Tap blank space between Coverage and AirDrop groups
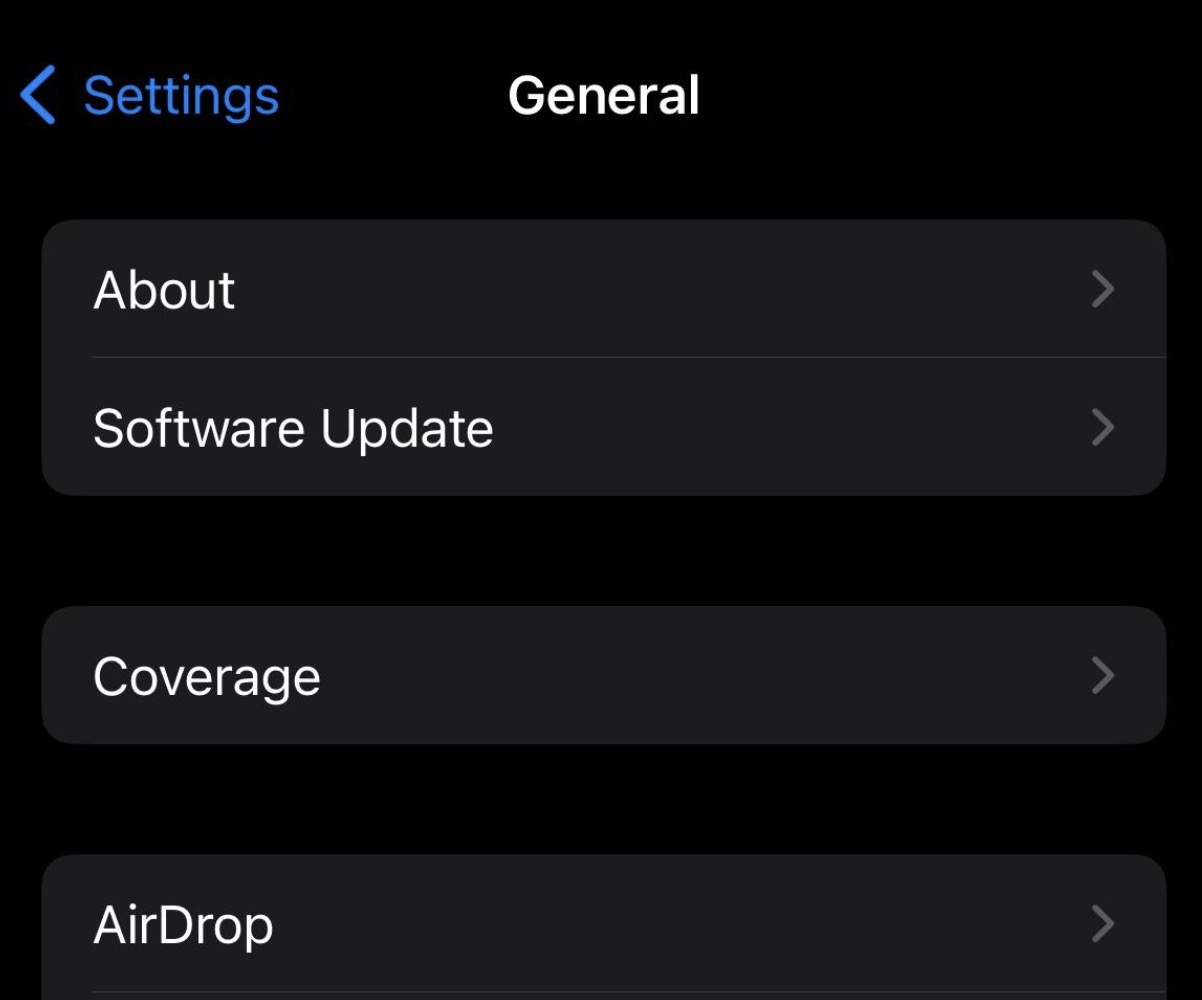1202x1000 pixels. click(600, 798)
